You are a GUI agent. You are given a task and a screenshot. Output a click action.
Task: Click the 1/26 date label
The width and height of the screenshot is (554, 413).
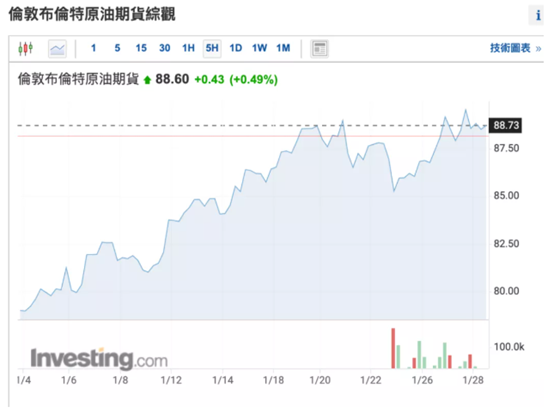422,380
